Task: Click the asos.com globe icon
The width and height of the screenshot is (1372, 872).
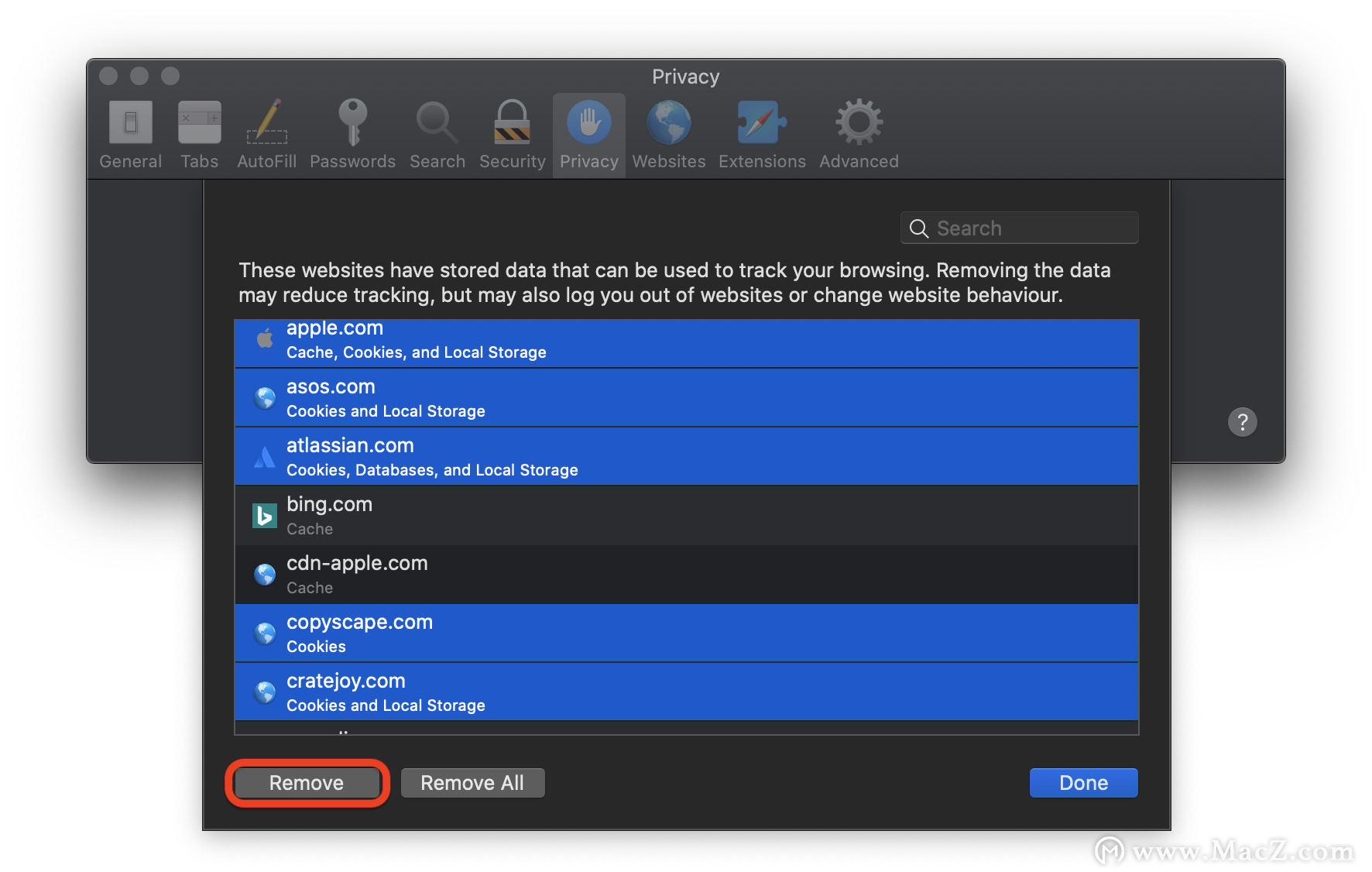Action: point(265,398)
